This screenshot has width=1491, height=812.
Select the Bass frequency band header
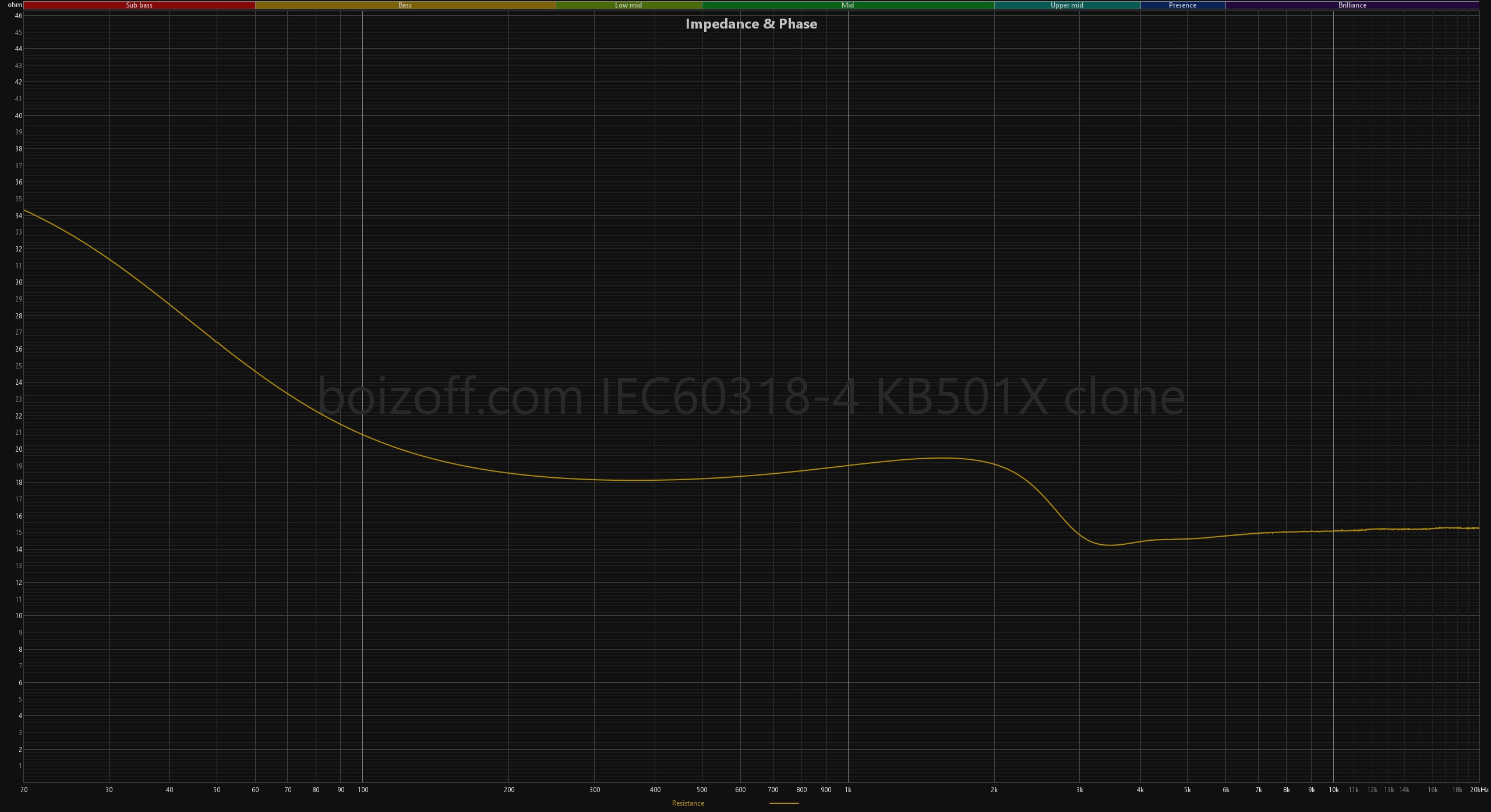pyautogui.click(x=405, y=5)
